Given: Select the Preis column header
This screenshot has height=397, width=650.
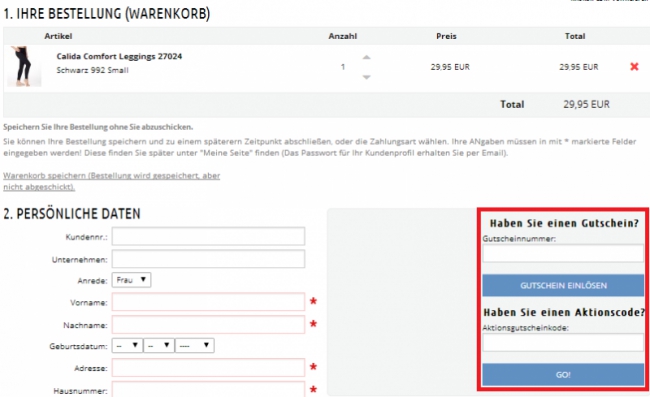Looking at the screenshot, I should 446,36.
